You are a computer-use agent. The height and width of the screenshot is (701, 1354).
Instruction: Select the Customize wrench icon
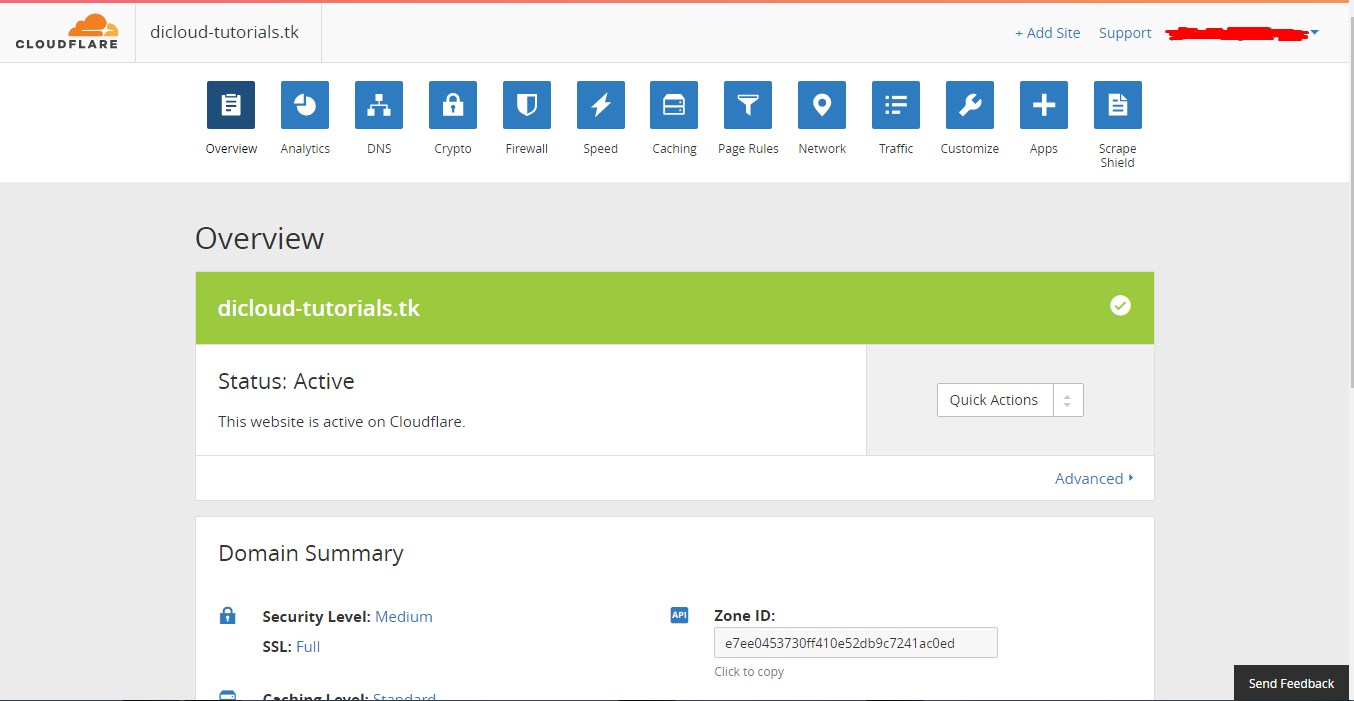969,104
